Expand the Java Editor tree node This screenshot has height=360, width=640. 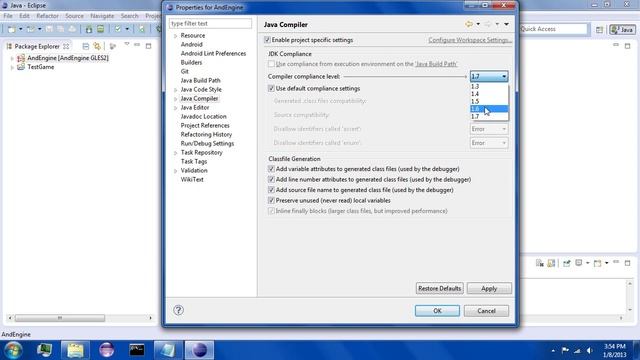[176, 108]
